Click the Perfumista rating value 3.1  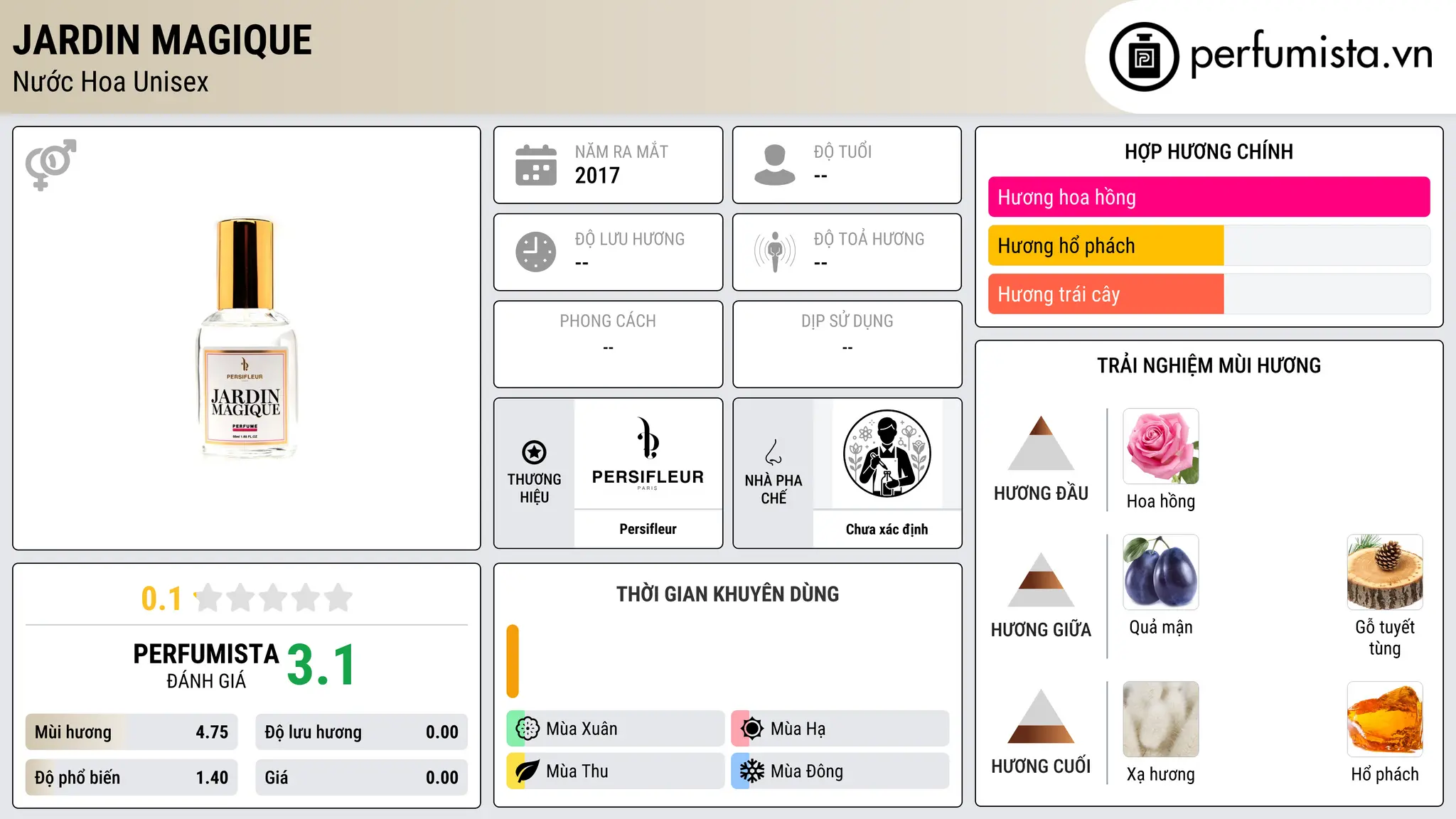pos(321,665)
